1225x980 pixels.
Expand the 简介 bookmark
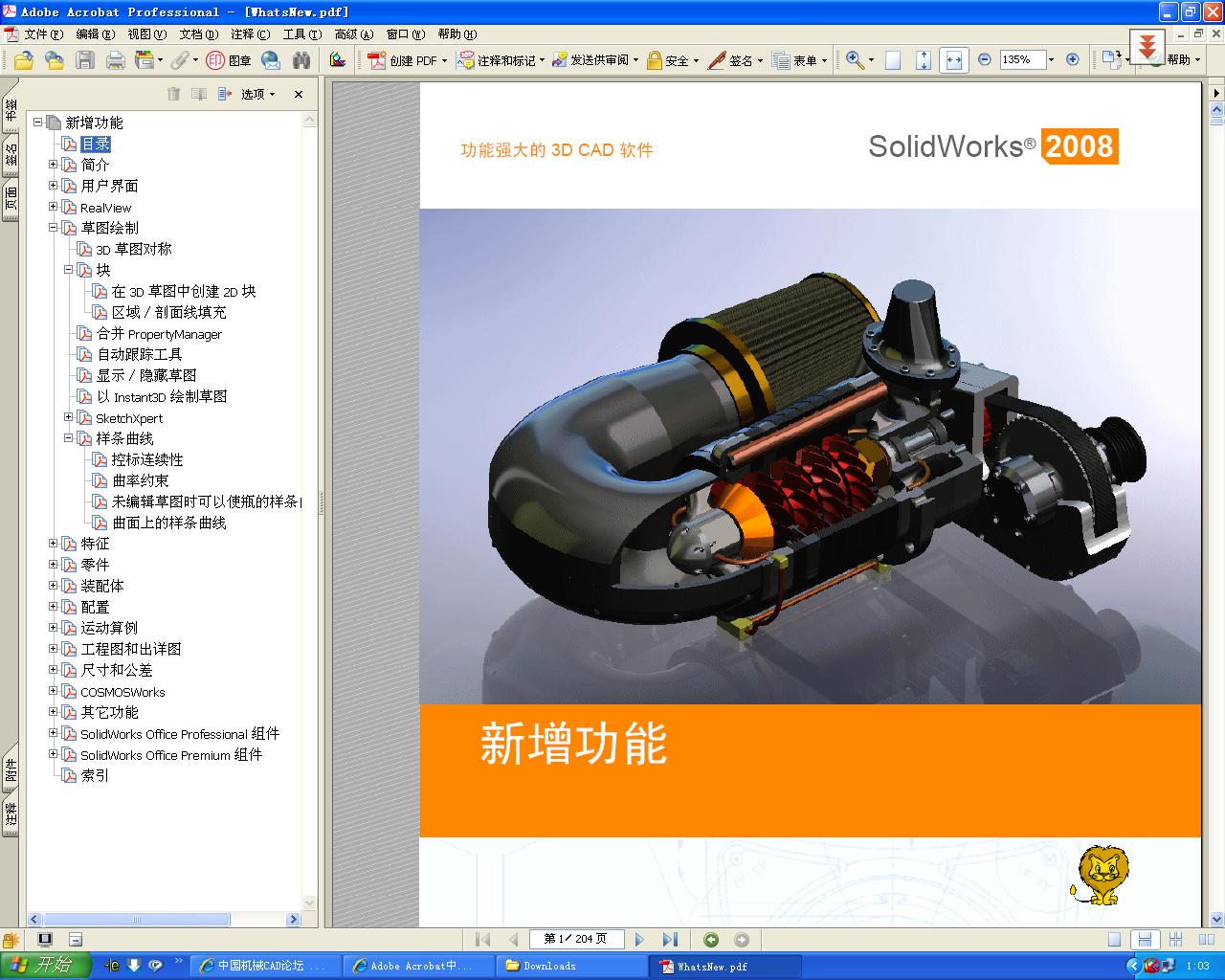click(x=54, y=165)
